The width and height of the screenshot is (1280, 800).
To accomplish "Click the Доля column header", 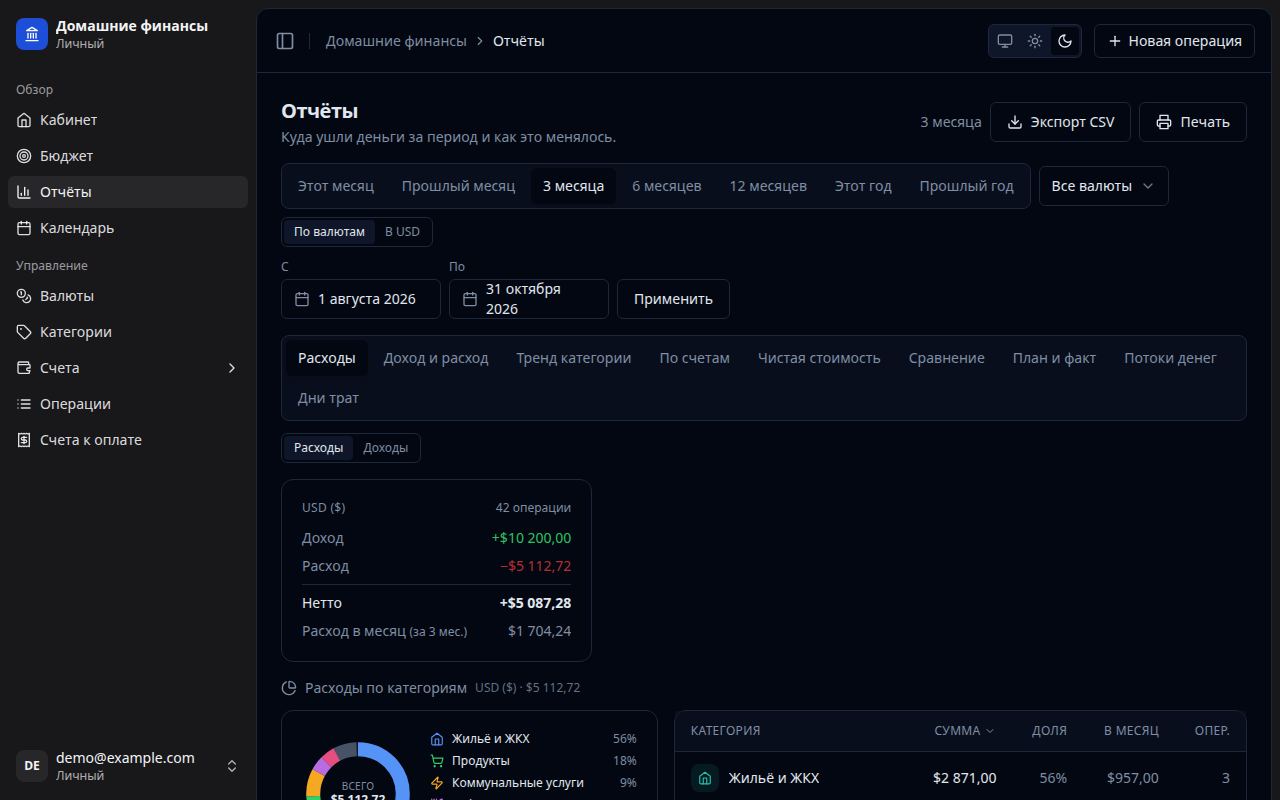I will coord(1049,731).
